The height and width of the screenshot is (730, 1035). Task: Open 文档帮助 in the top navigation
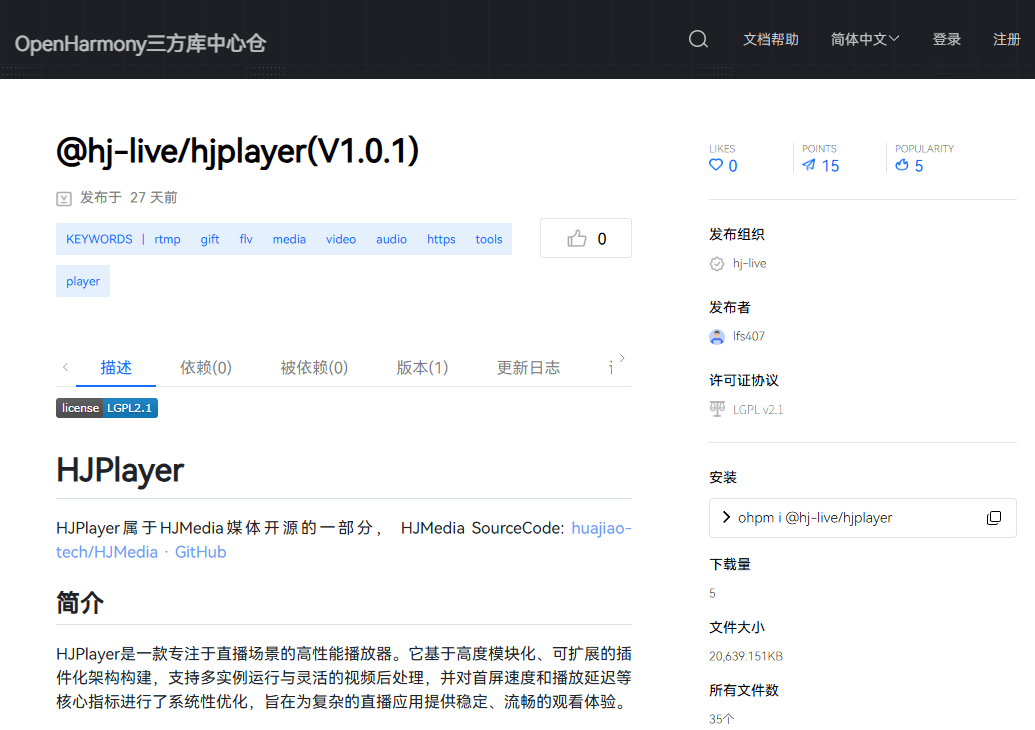coord(770,39)
